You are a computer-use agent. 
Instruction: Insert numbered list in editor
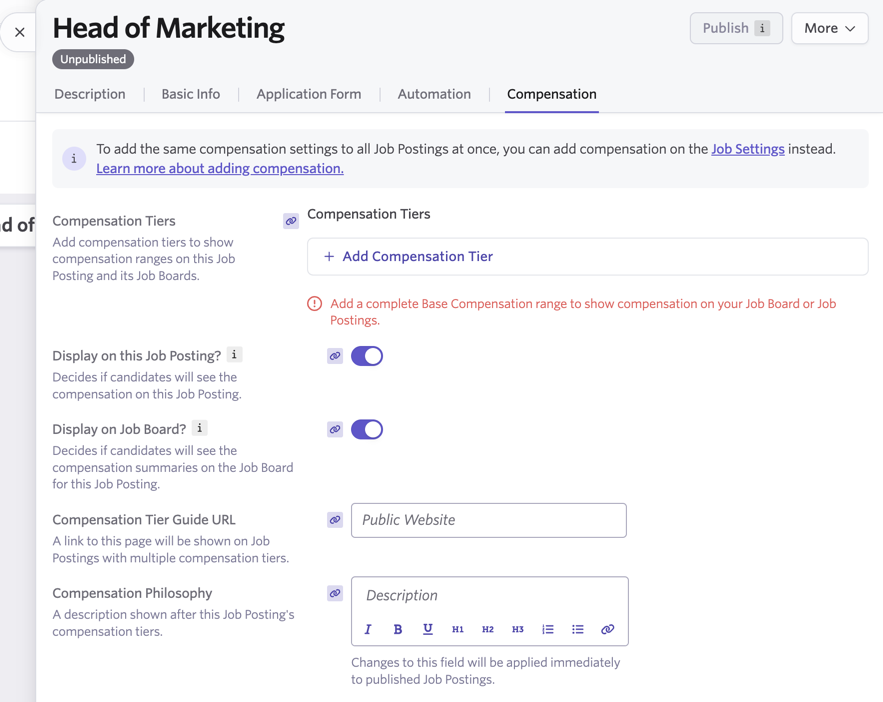548,629
